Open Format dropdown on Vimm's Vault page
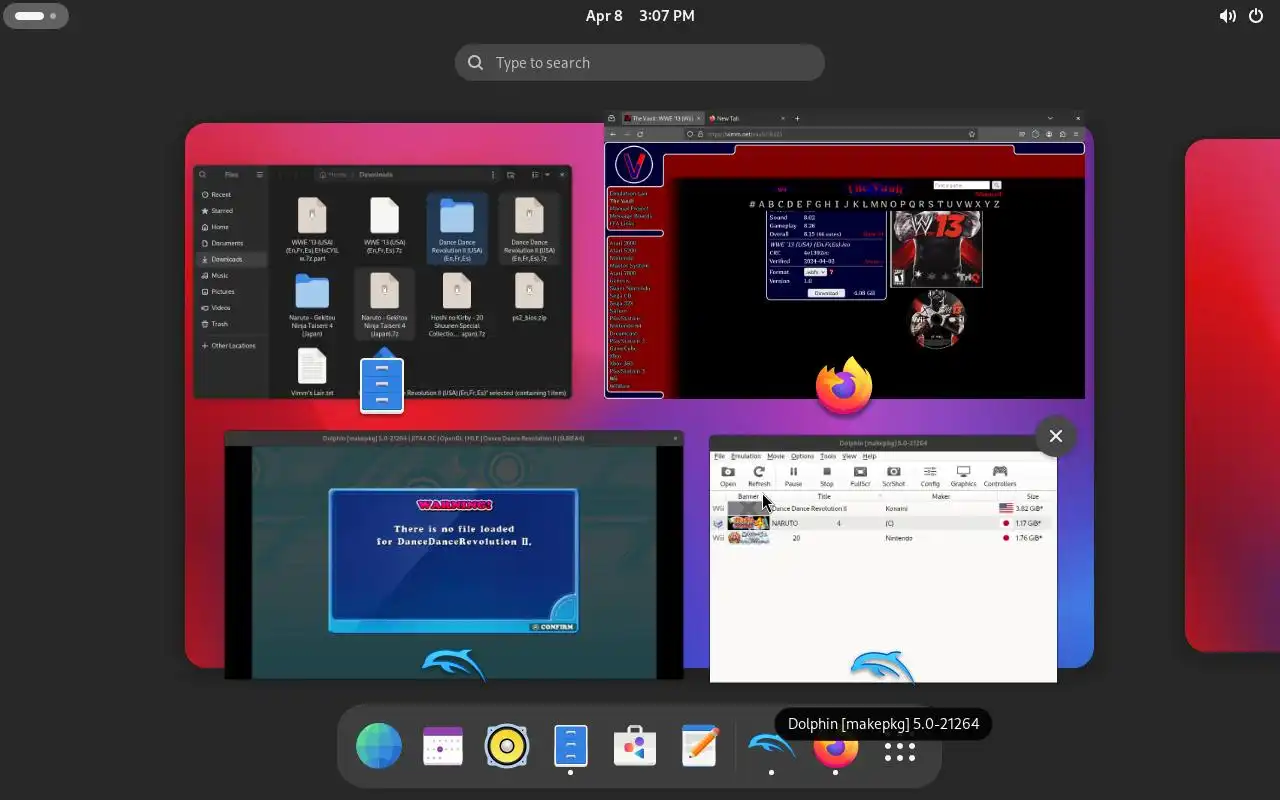 click(x=815, y=272)
